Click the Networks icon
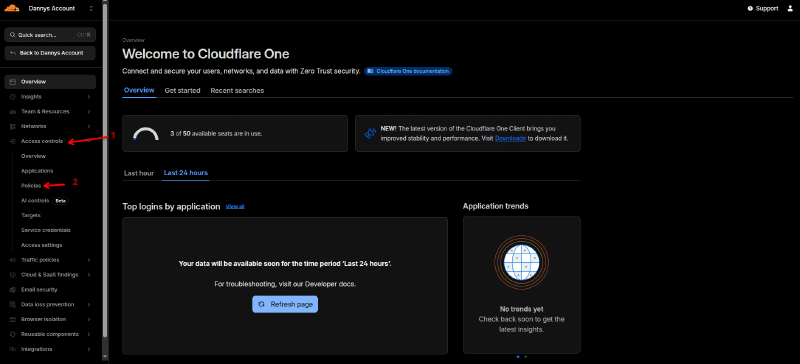This screenshot has height=364, width=800. pos(13,126)
